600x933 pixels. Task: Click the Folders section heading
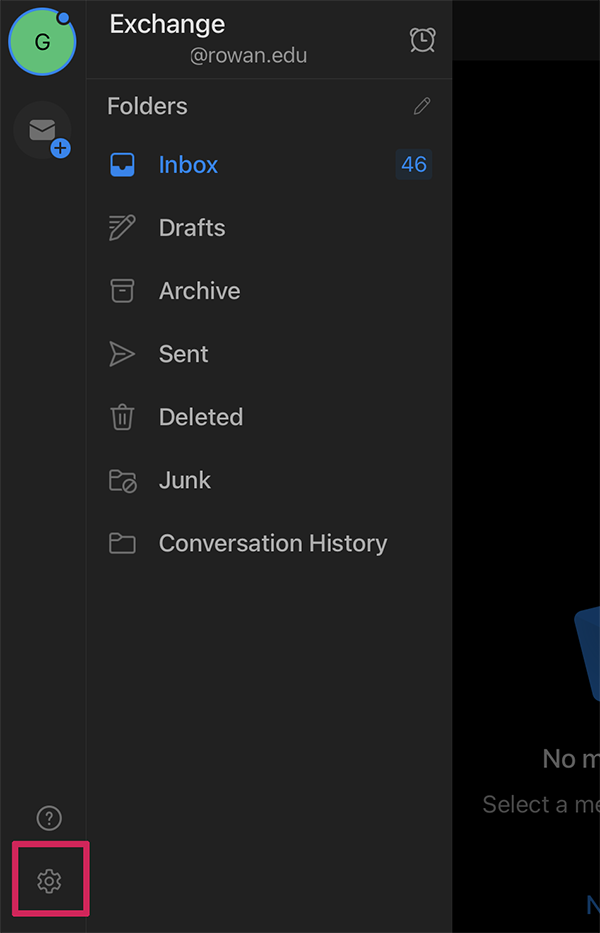pos(147,106)
